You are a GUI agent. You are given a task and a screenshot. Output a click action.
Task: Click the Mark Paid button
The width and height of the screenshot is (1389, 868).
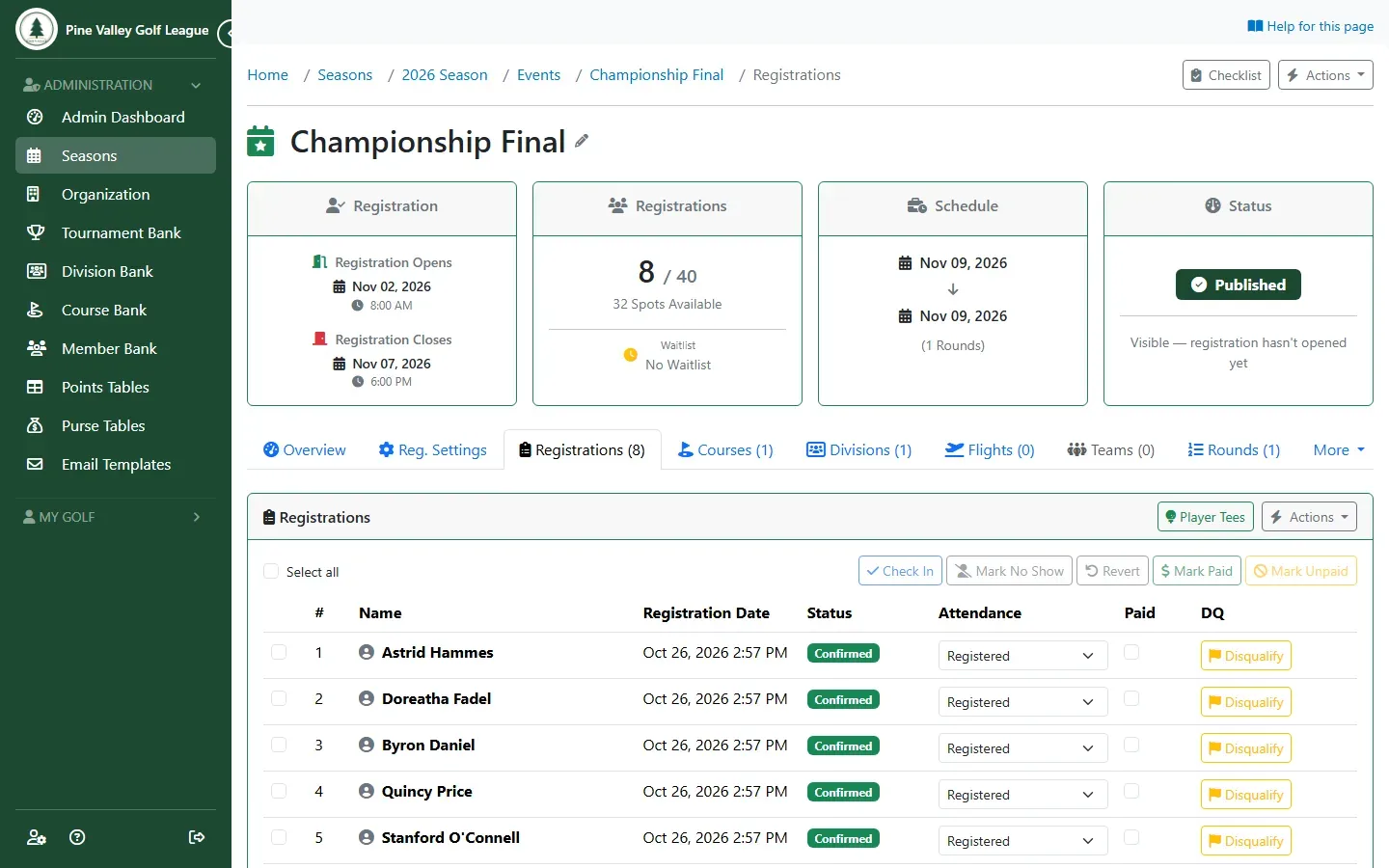click(1197, 571)
